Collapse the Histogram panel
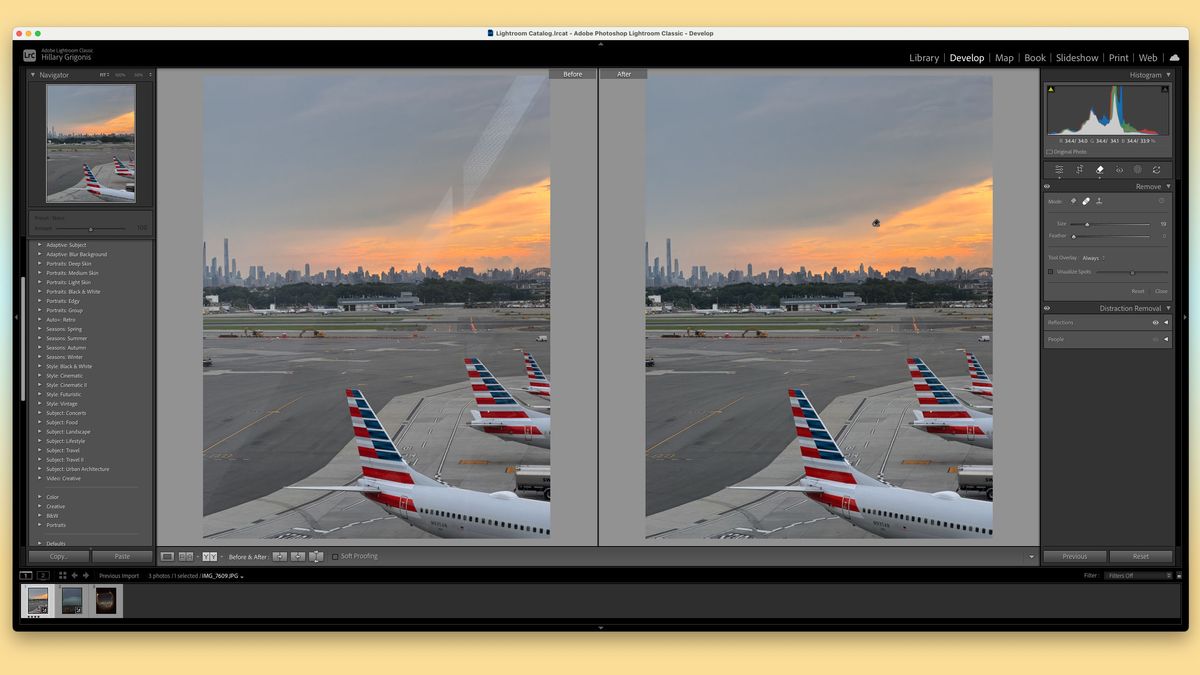 (1168, 74)
